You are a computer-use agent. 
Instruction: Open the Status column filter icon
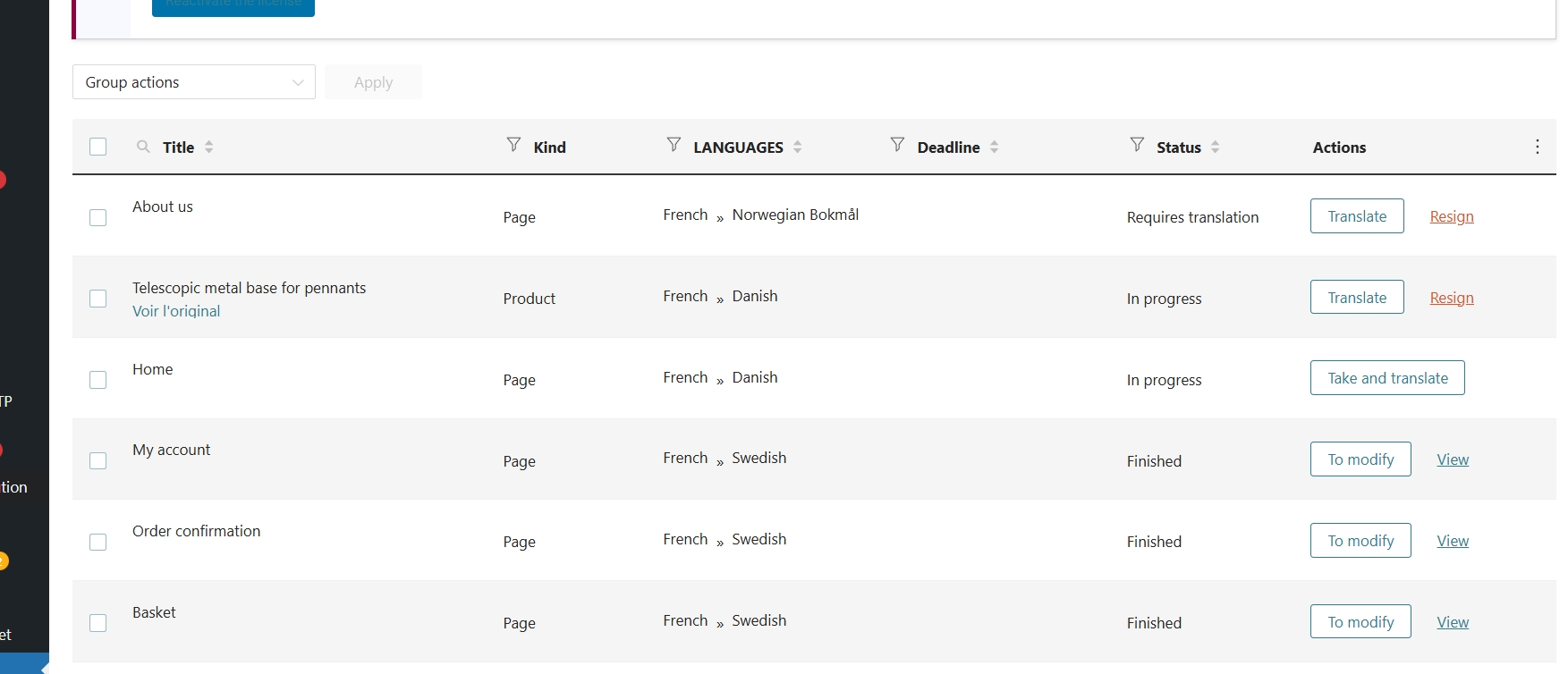[1137, 145]
